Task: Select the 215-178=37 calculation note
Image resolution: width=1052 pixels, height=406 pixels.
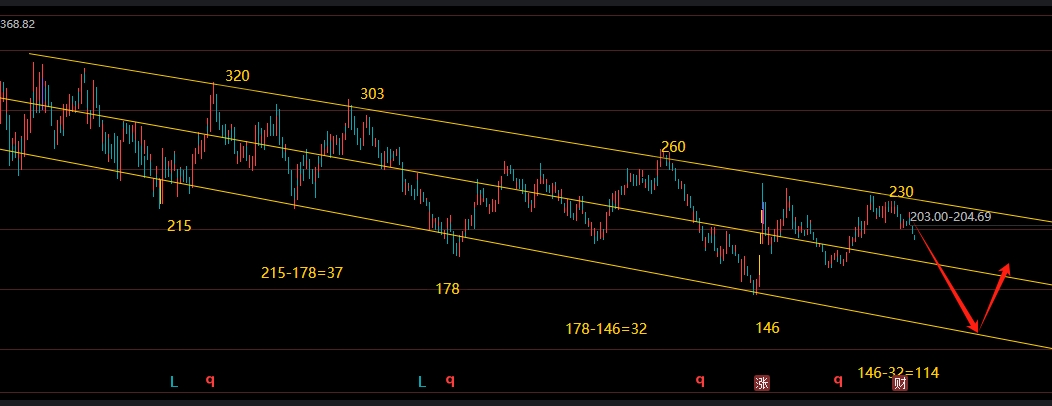Action: point(302,272)
